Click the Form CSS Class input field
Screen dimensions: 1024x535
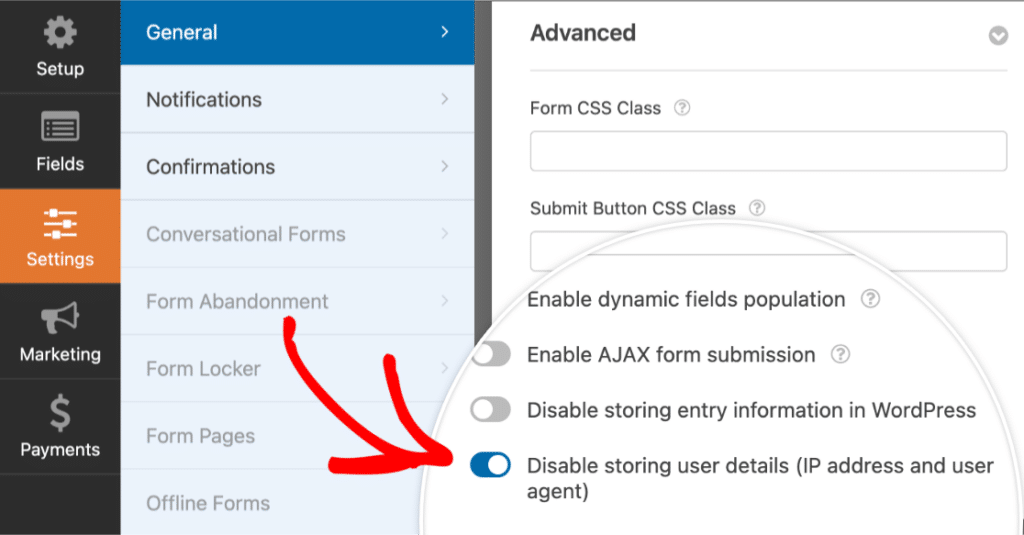pos(767,152)
